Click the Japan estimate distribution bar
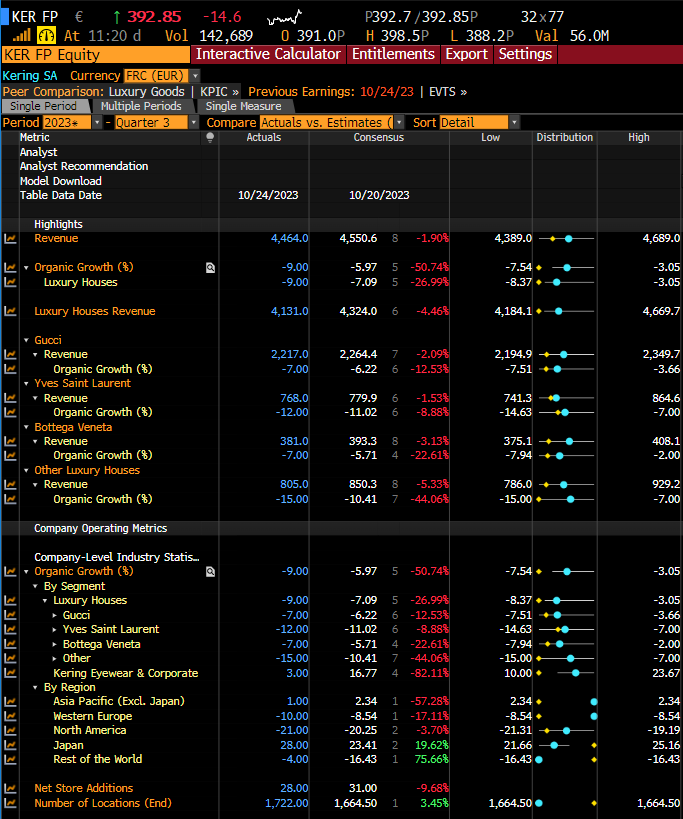683x819 pixels. pyautogui.click(x=566, y=745)
